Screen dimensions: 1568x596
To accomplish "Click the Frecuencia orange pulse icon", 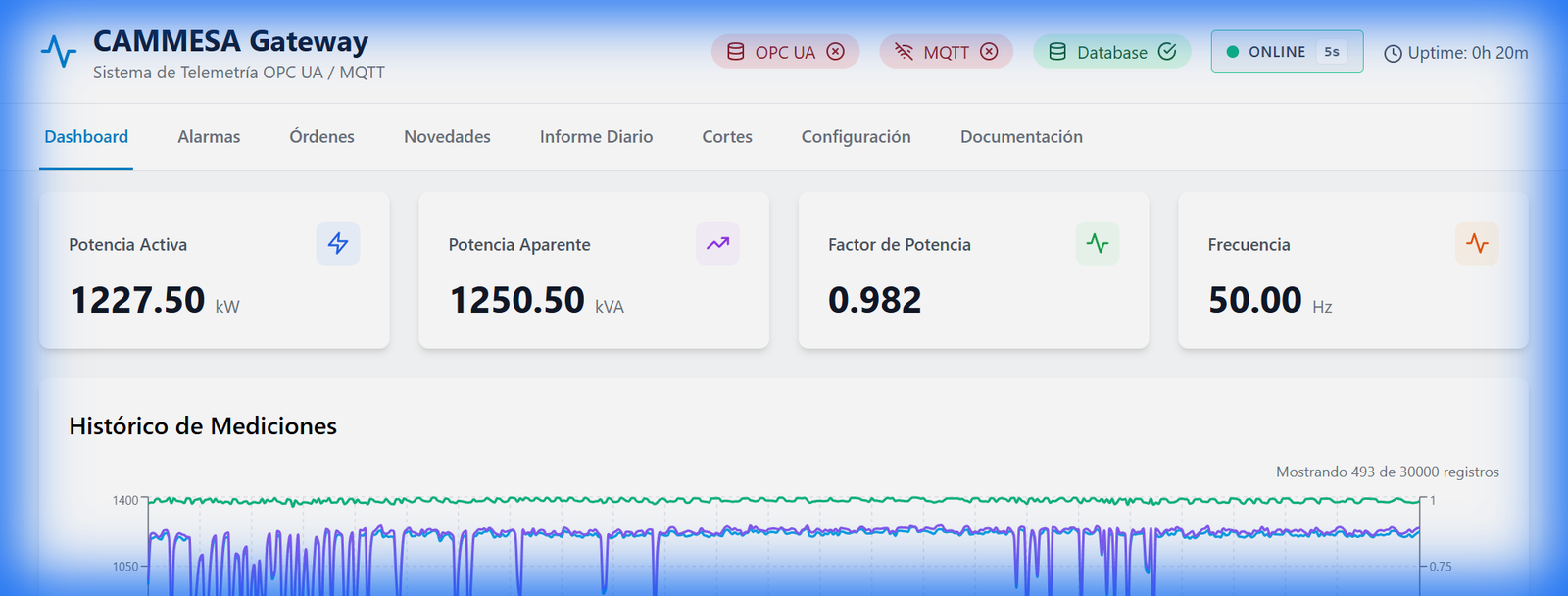I will coord(1477,243).
